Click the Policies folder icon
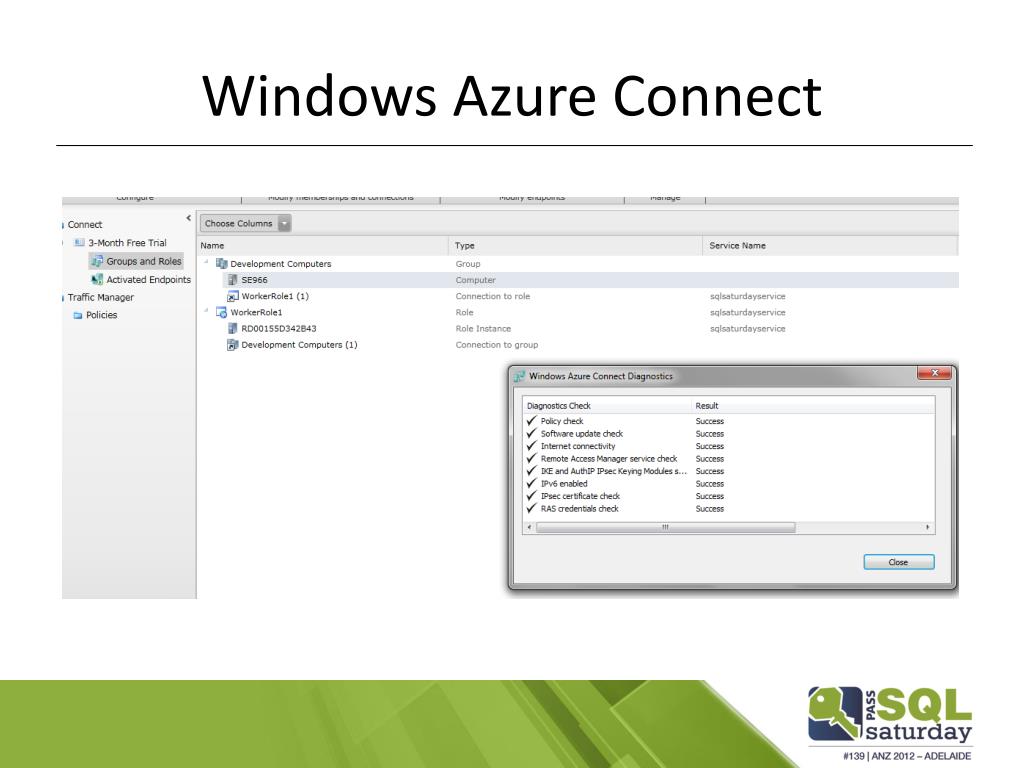This screenshot has width=1024, height=768. tap(78, 315)
